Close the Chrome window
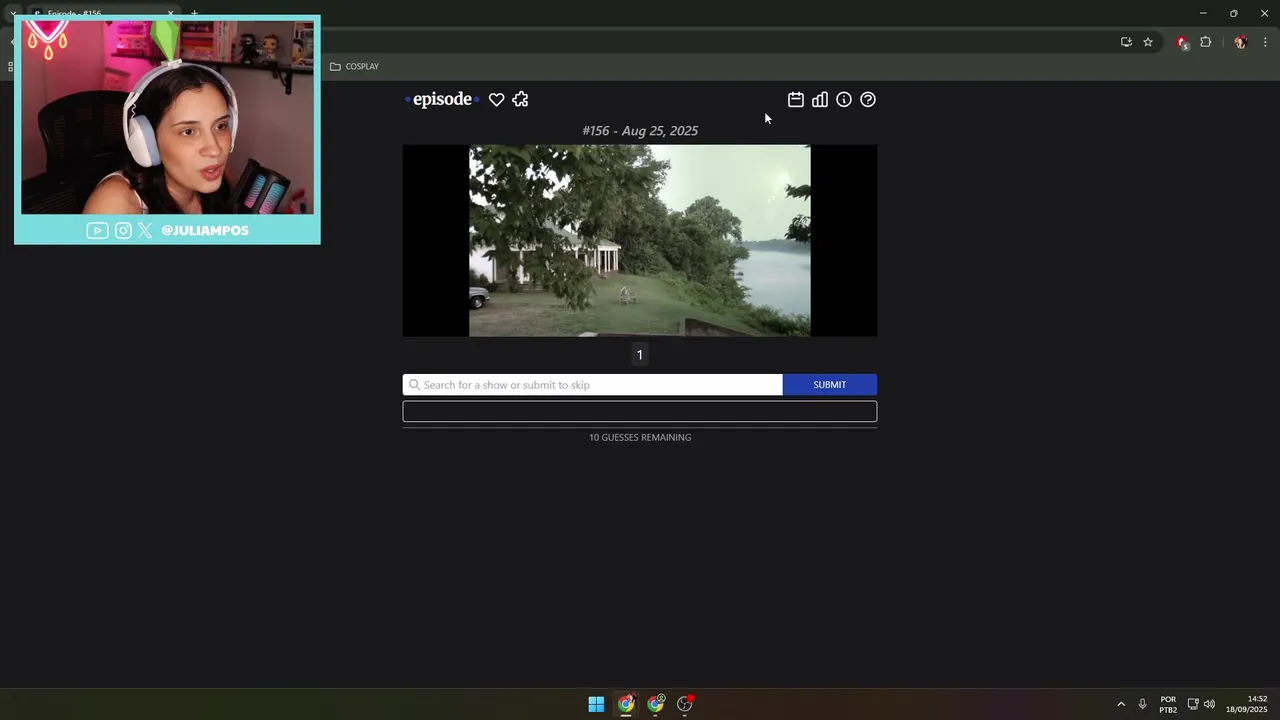 tap(1264, 13)
